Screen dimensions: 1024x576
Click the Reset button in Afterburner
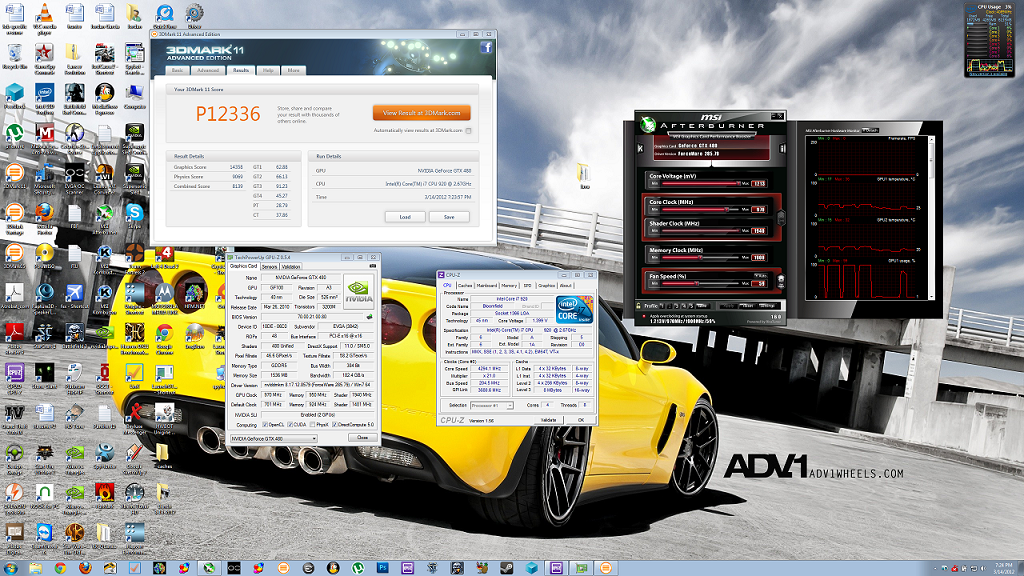(748, 306)
